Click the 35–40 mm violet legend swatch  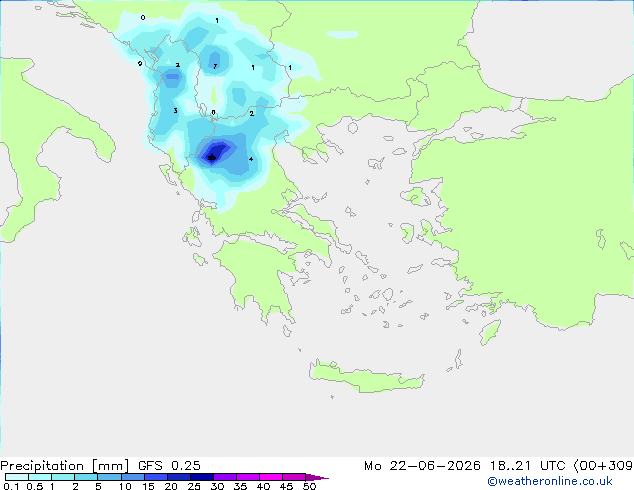click(x=248, y=477)
